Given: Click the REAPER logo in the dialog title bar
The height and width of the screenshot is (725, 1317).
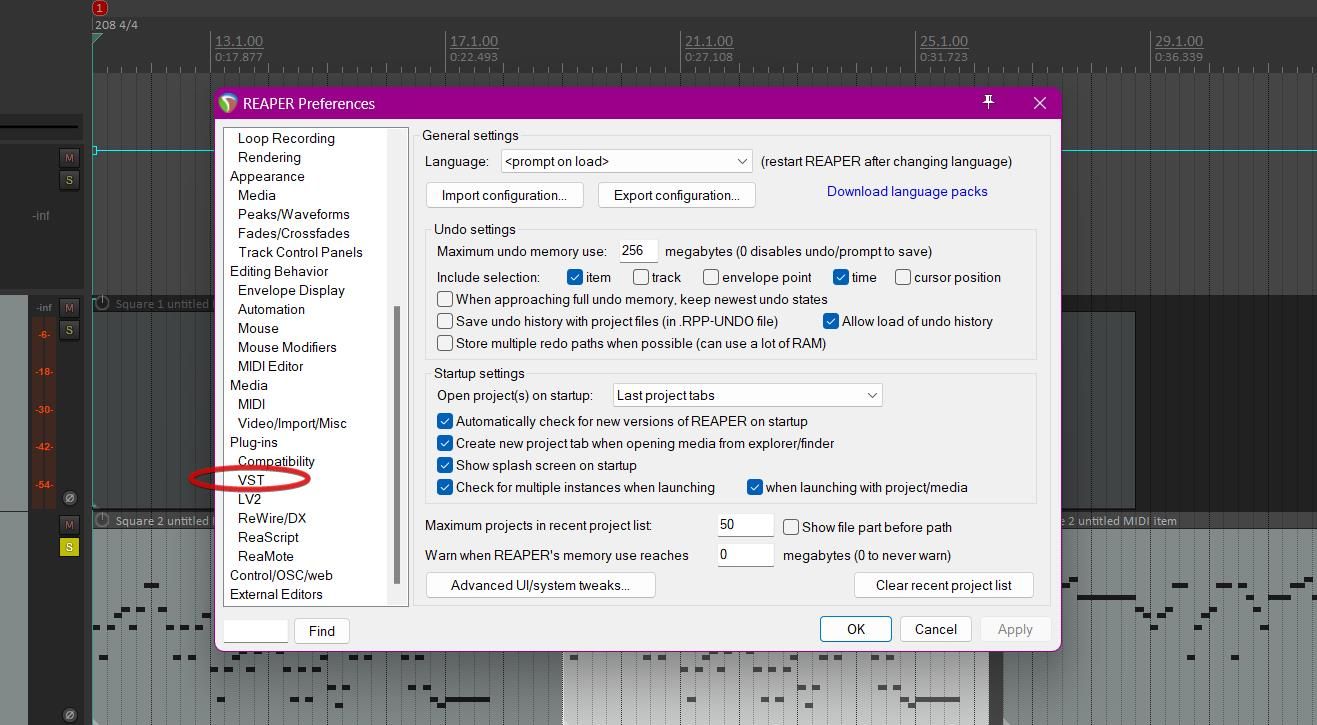Looking at the screenshot, I should coord(228,103).
